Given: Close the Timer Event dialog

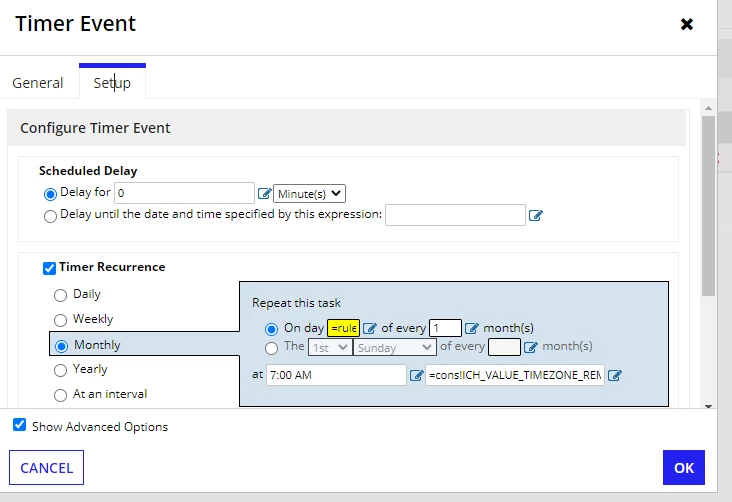Looking at the screenshot, I should (x=687, y=24).
